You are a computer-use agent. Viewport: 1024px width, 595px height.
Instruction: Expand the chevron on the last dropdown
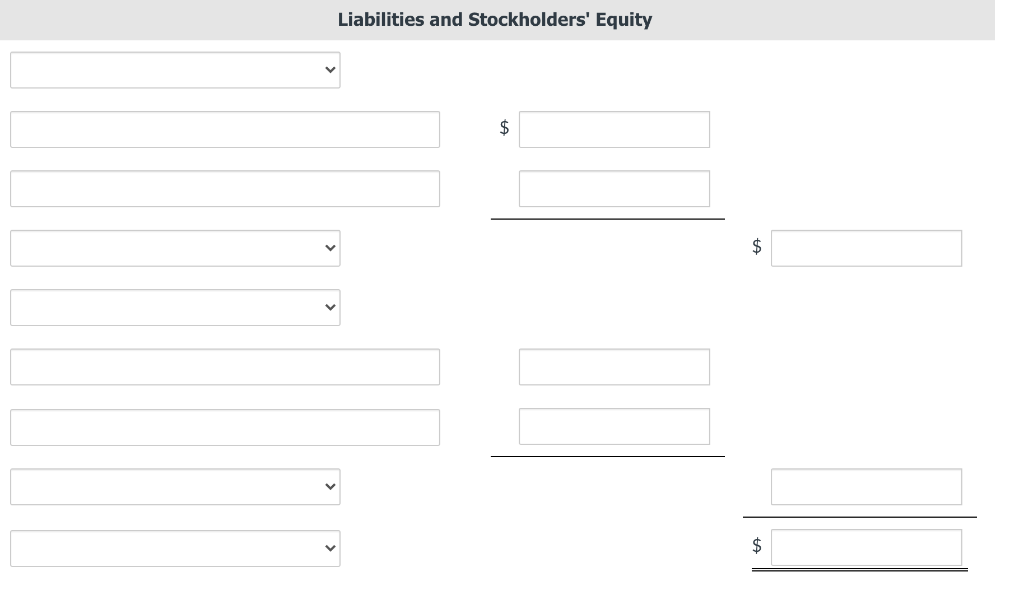click(330, 548)
